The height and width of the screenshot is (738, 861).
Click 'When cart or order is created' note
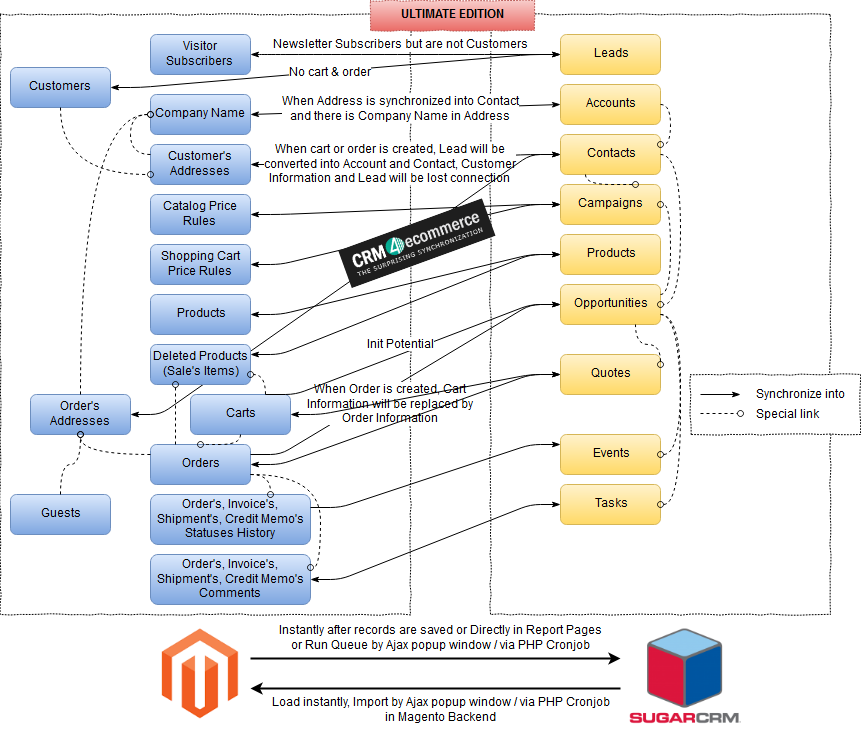(x=389, y=163)
